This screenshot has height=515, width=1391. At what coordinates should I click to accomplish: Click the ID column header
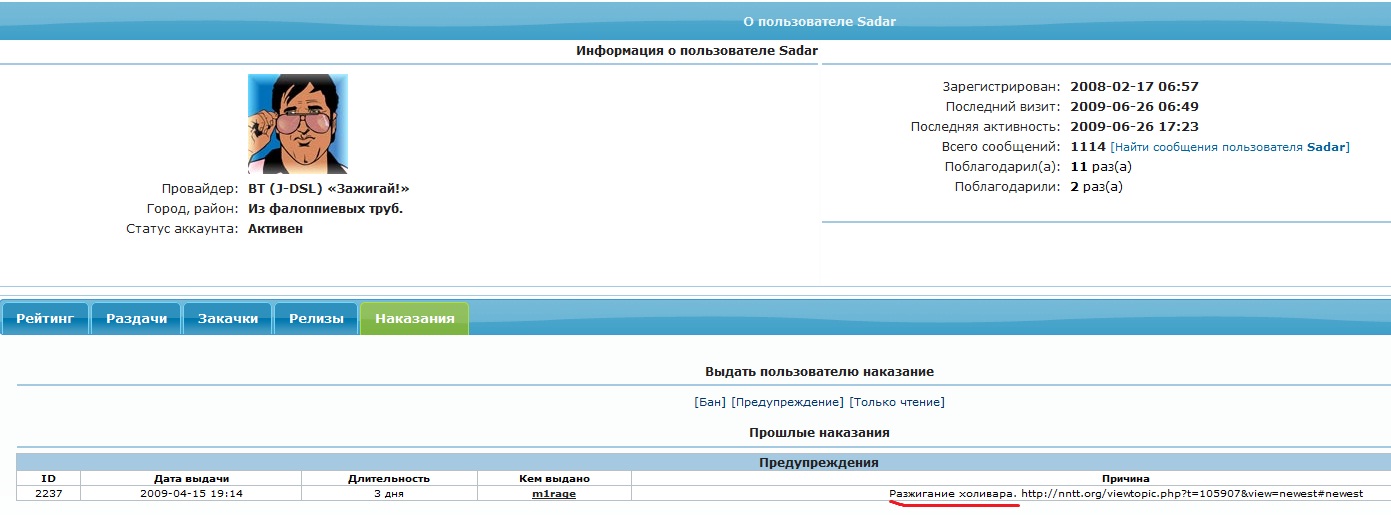pyautogui.click(x=48, y=479)
